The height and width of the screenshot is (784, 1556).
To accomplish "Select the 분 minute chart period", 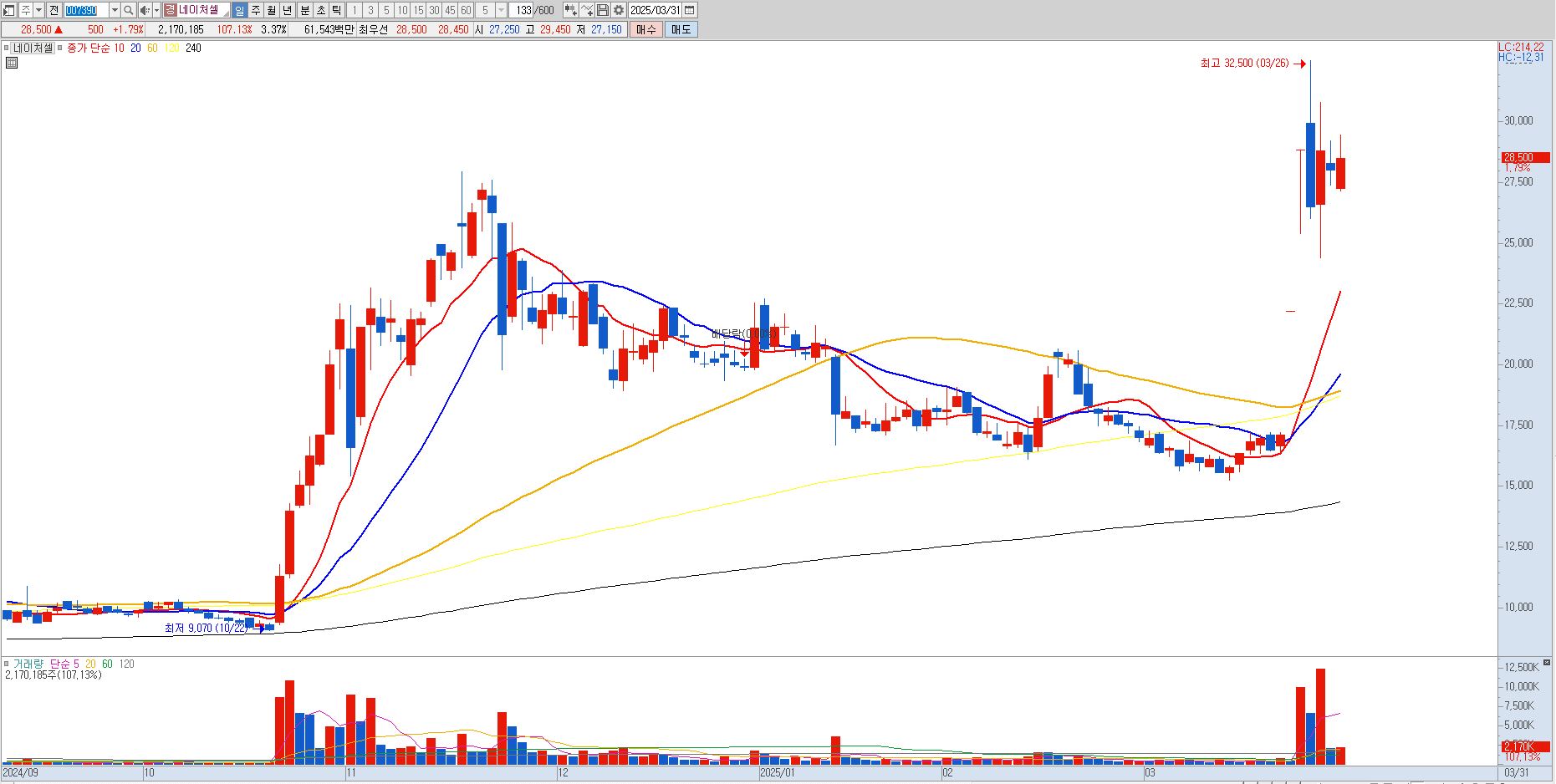I will pos(304,10).
